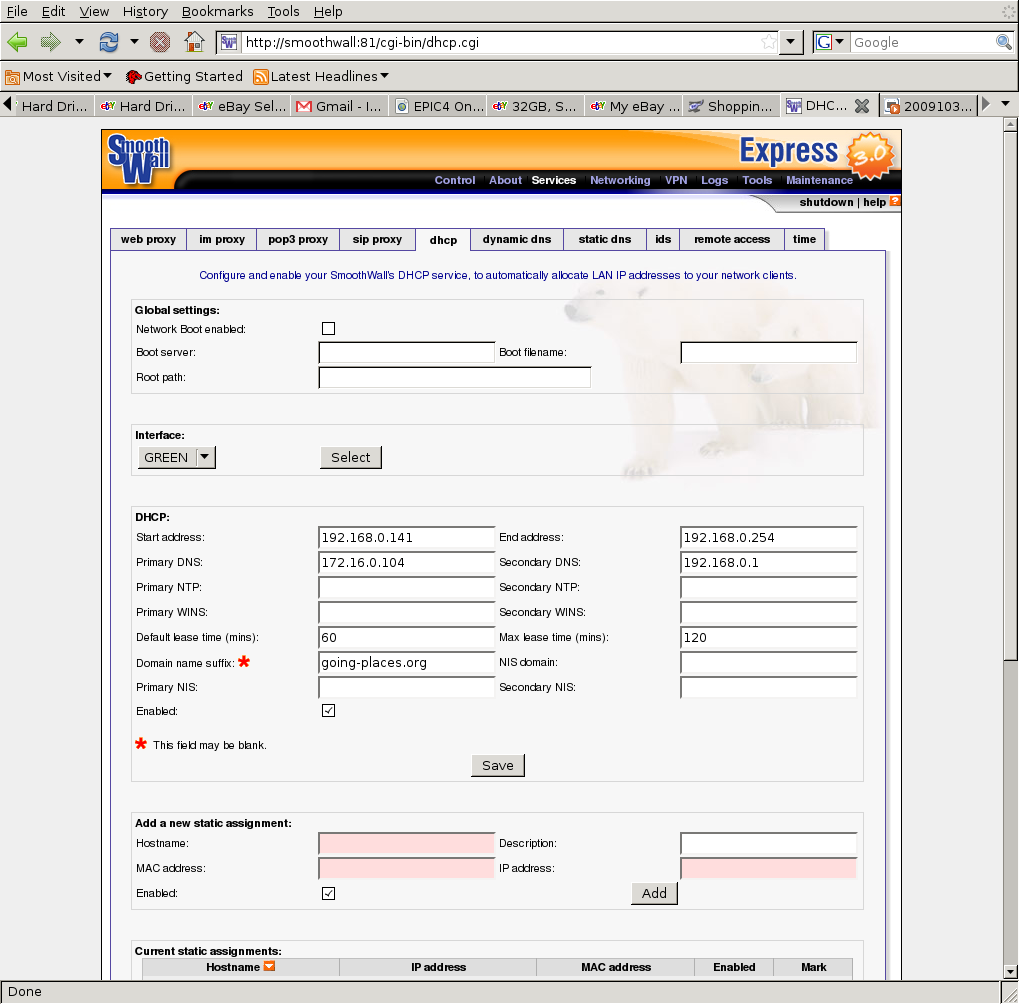Viewport: 1019px width, 1004px height.
Task: Enable the Network Boot checkbox
Action: click(328, 328)
